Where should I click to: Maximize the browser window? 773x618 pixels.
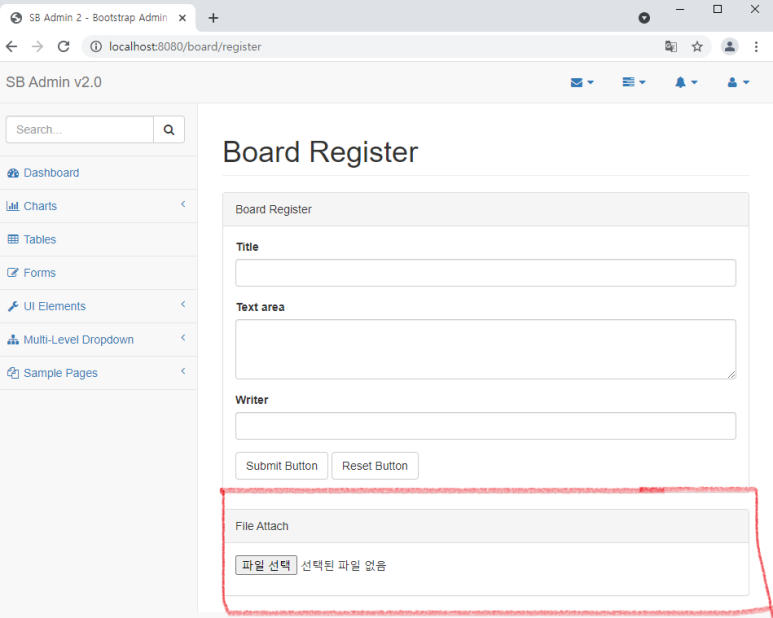click(718, 9)
